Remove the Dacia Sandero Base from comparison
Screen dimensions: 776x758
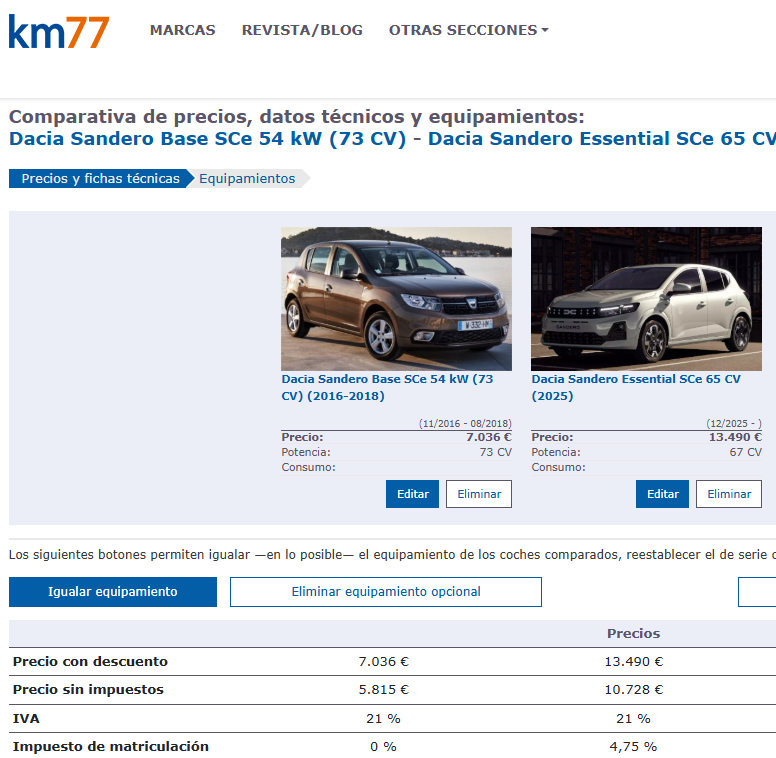tap(479, 494)
